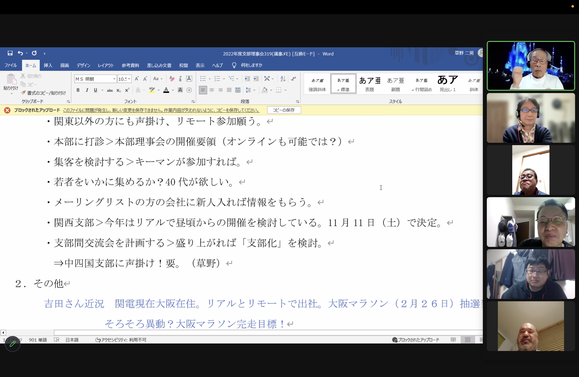Open the highlight color dropdown arrow

pos(158,90)
